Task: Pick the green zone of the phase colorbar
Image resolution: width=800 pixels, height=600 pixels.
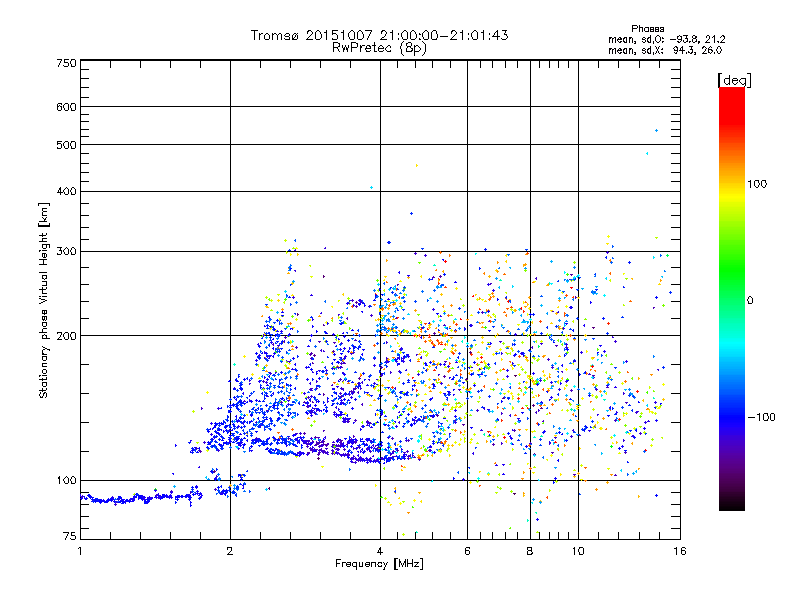Action: 732,270
